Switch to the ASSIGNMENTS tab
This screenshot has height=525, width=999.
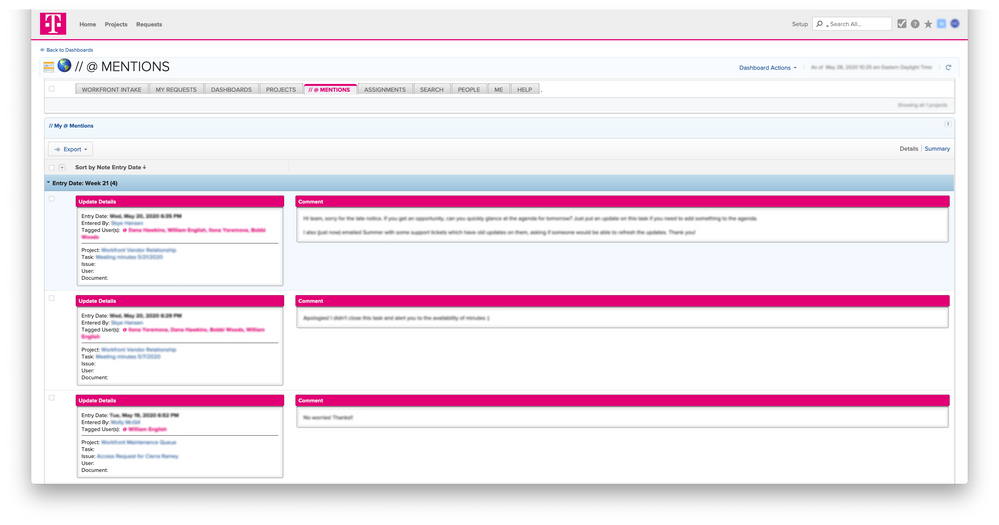[385, 90]
